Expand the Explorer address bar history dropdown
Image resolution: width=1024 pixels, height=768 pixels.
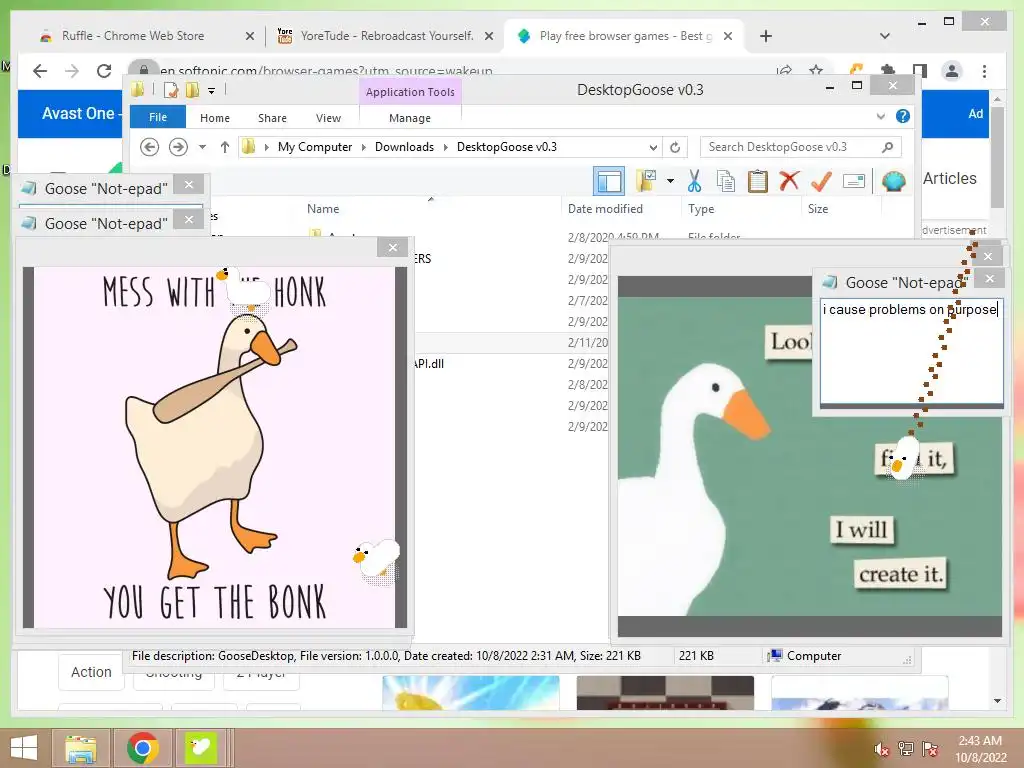pyautogui.click(x=653, y=147)
